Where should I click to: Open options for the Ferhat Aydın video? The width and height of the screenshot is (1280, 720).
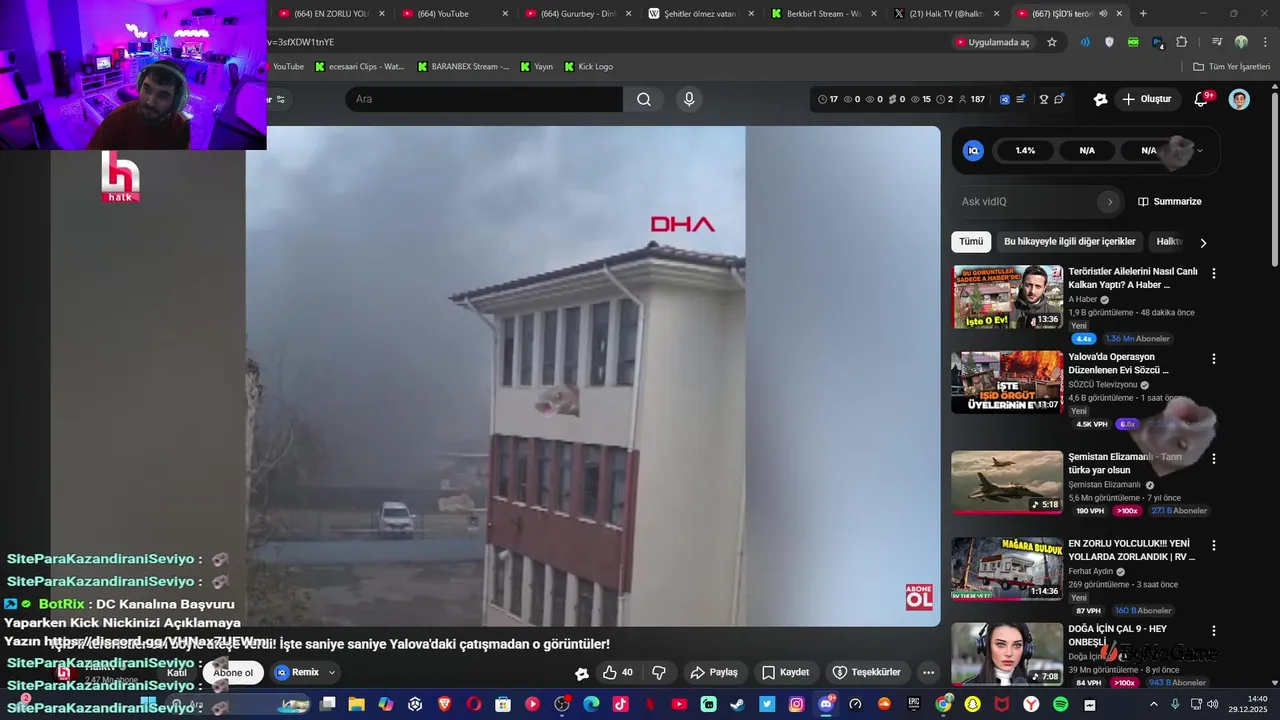pyautogui.click(x=1214, y=545)
